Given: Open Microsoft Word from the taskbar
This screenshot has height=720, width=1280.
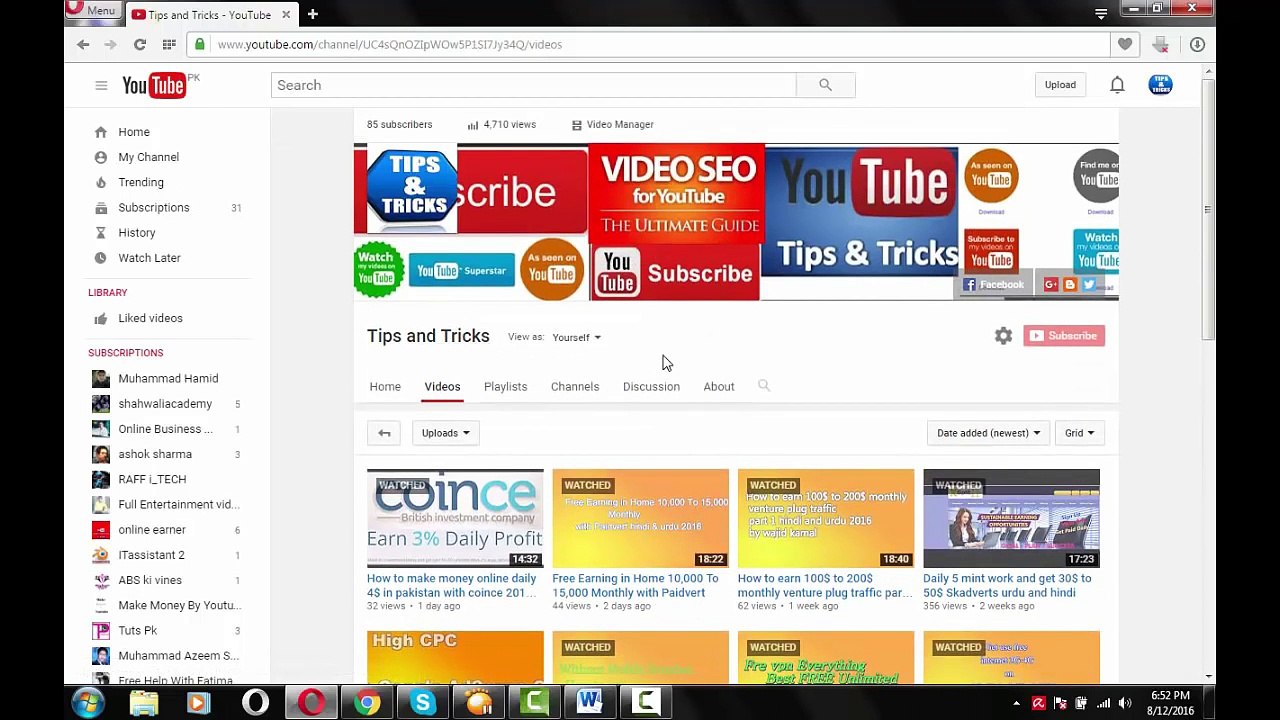Looking at the screenshot, I should pyautogui.click(x=590, y=703).
